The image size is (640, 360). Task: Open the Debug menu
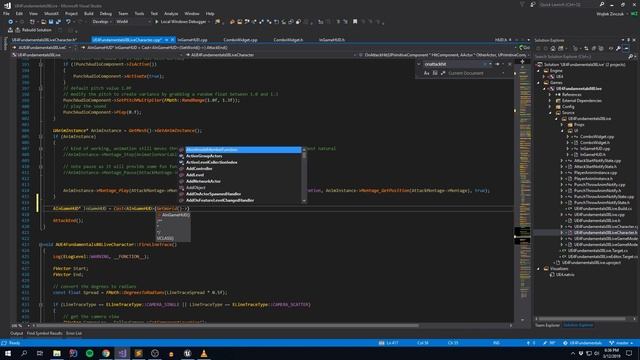(x=105, y=13)
